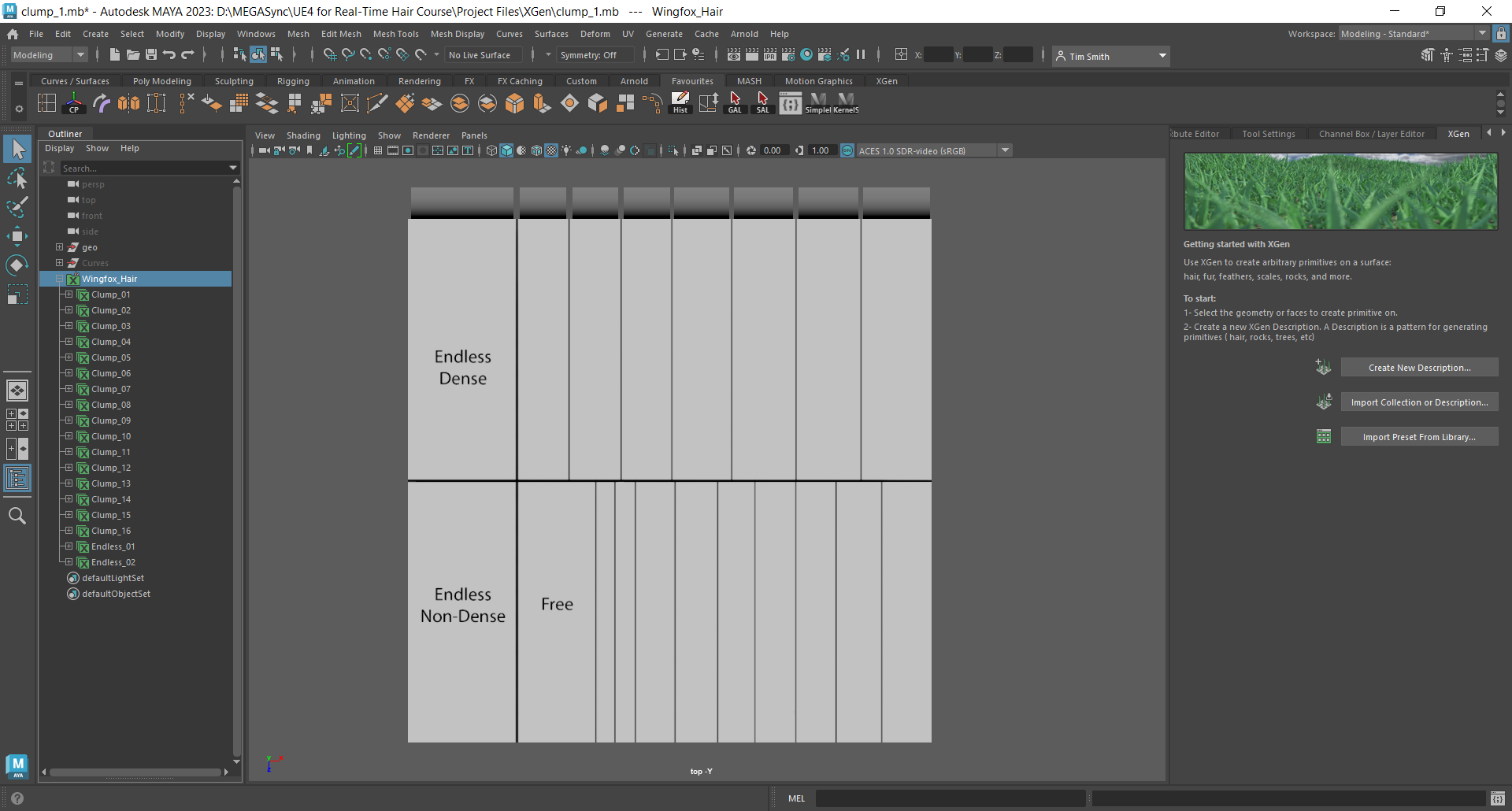Viewport: 1512px width, 811px height.
Task: Toggle viewport textured display
Action: pyautogui.click(x=551, y=150)
